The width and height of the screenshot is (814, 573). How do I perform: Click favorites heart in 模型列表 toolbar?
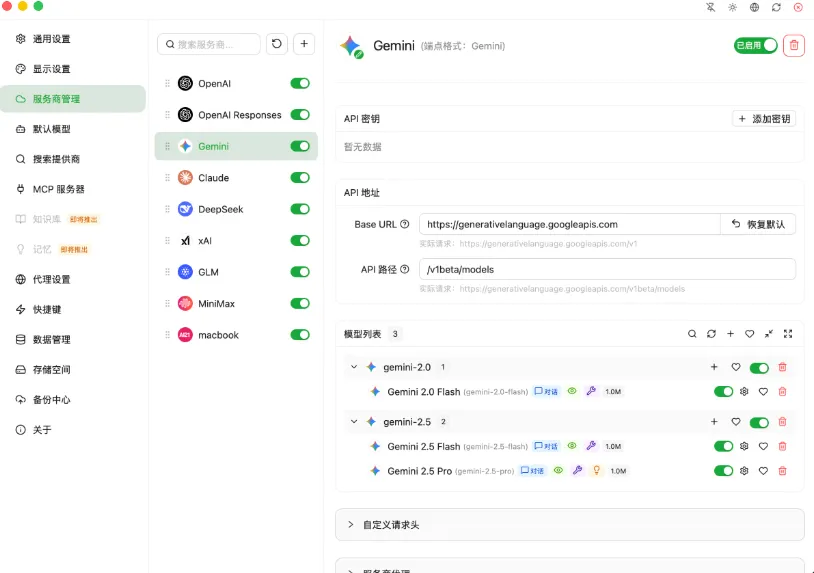tap(750, 334)
